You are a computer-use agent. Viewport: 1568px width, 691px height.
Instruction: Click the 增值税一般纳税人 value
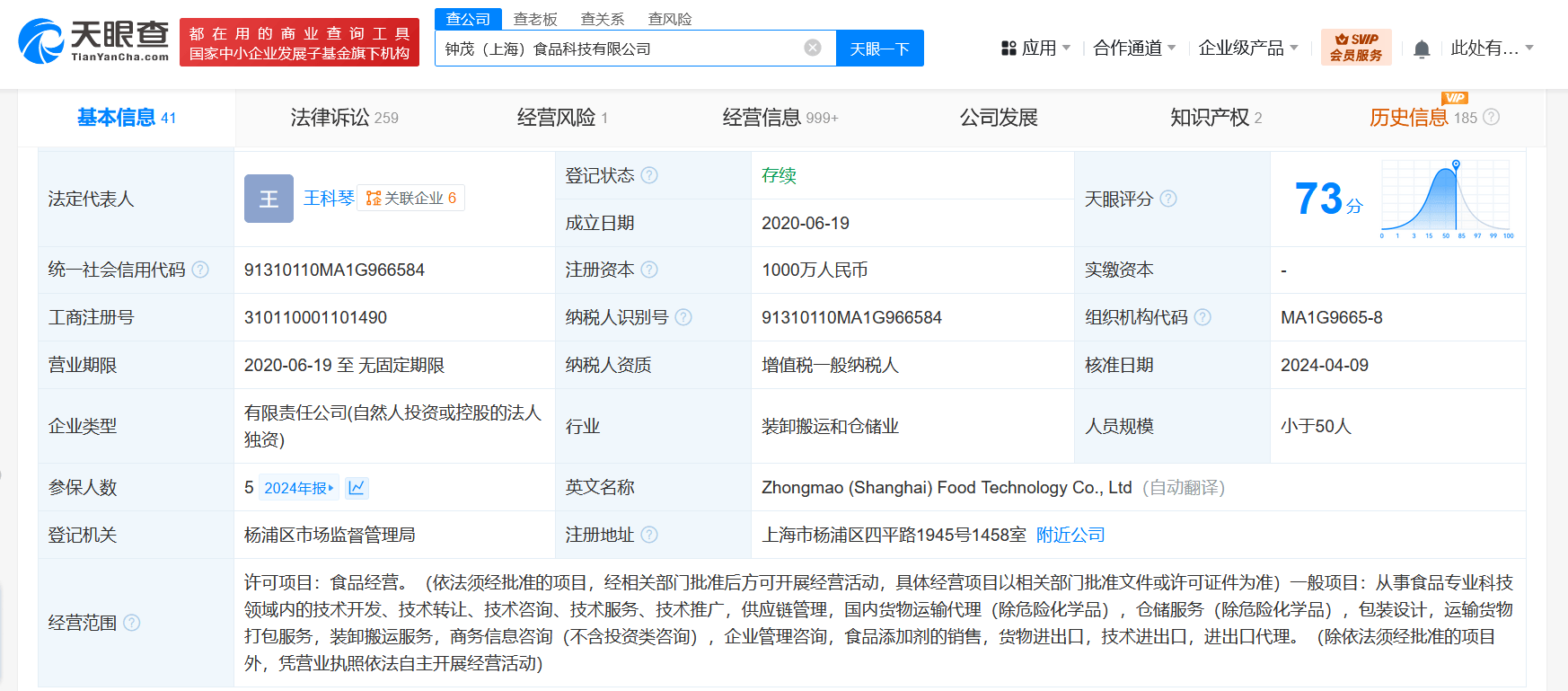(830, 365)
